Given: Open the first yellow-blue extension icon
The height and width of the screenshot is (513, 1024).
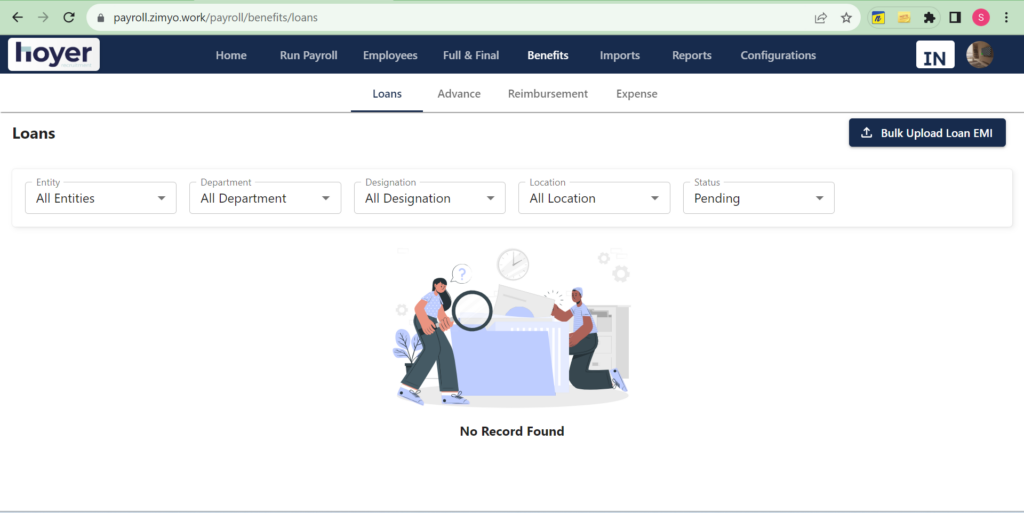Looking at the screenshot, I should (x=878, y=18).
